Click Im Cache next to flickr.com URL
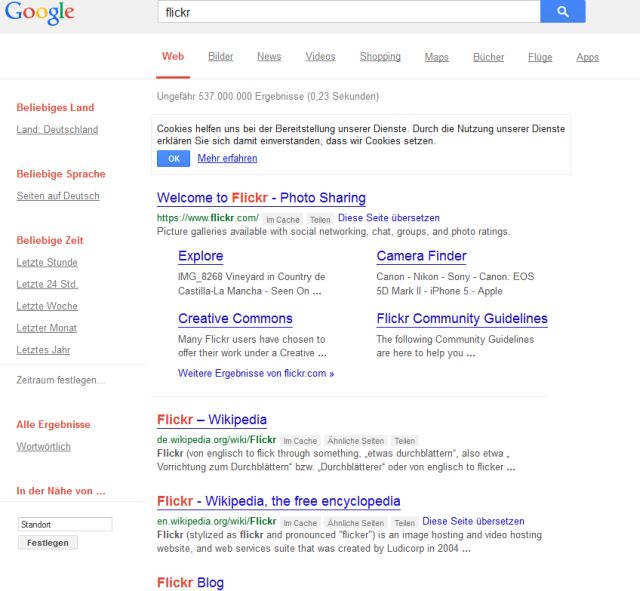 click(x=283, y=220)
